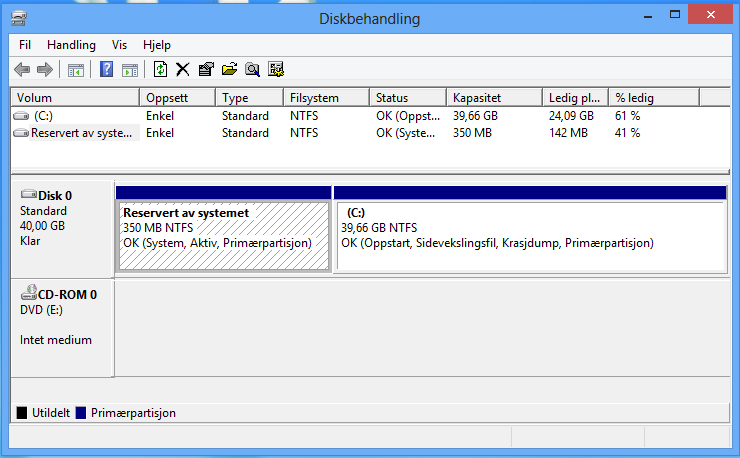Image resolution: width=740 pixels, height=458 pixels.
Task: Open the Vis menu
Action: [x=119, y=45]
